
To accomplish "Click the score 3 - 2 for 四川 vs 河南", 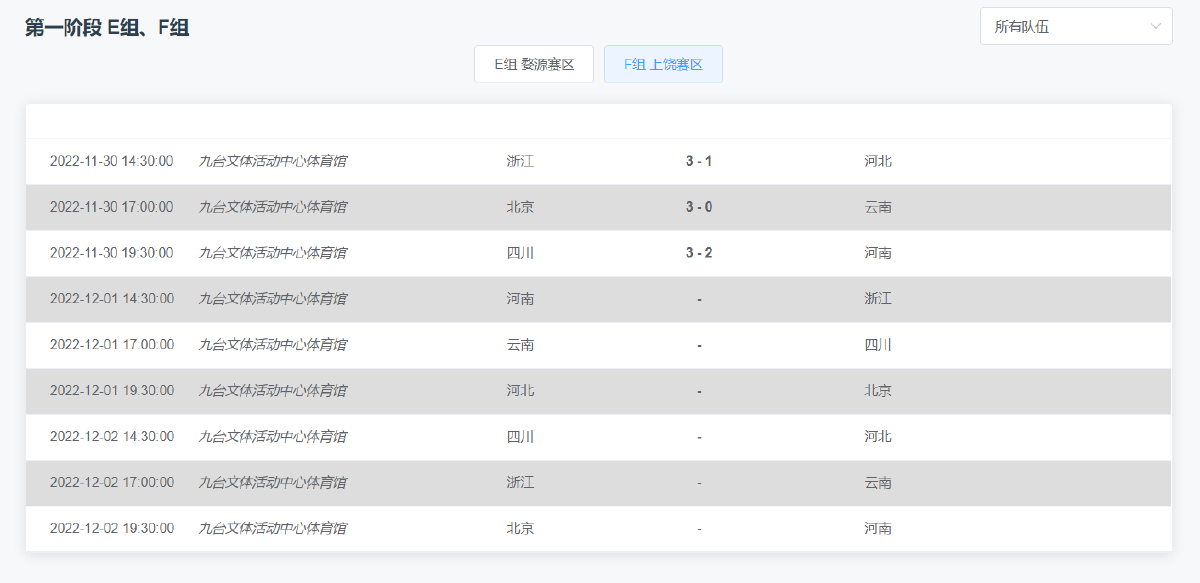I will (x=699, y=253).
